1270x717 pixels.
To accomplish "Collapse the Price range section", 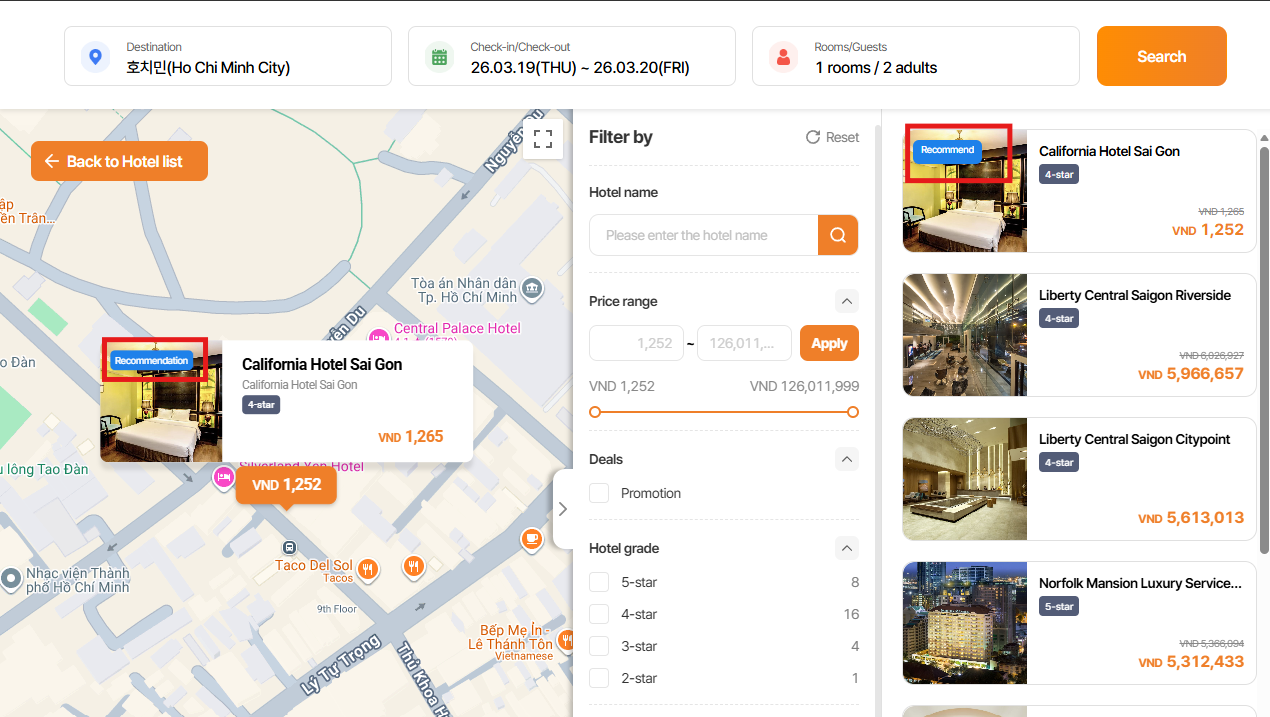I will tap(847, 301).
